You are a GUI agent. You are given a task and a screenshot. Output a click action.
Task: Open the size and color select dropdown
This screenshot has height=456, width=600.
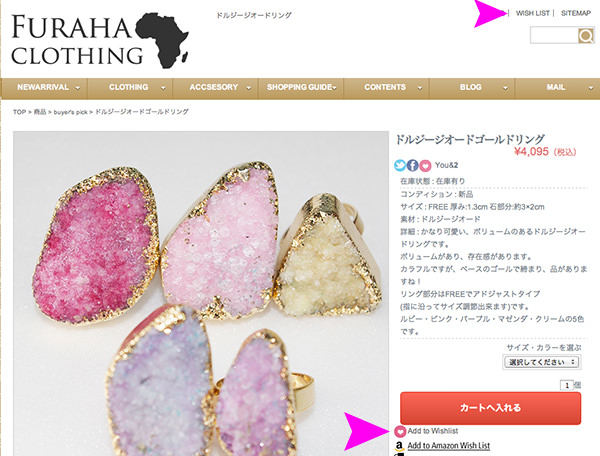[x=541, y=362]
